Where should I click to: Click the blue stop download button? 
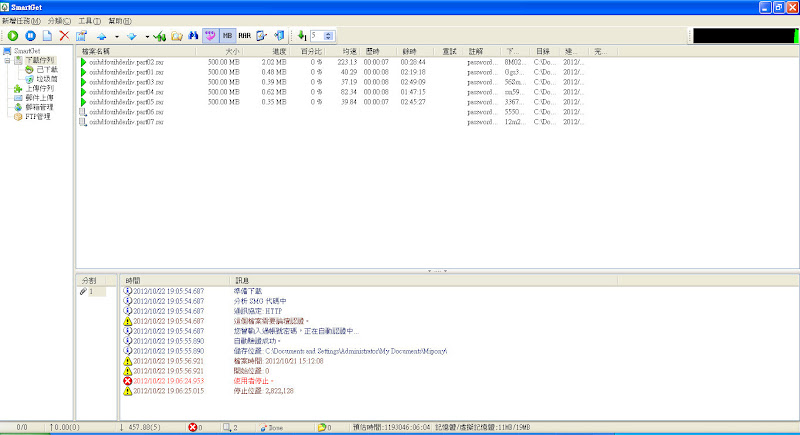tap(29, 35)
